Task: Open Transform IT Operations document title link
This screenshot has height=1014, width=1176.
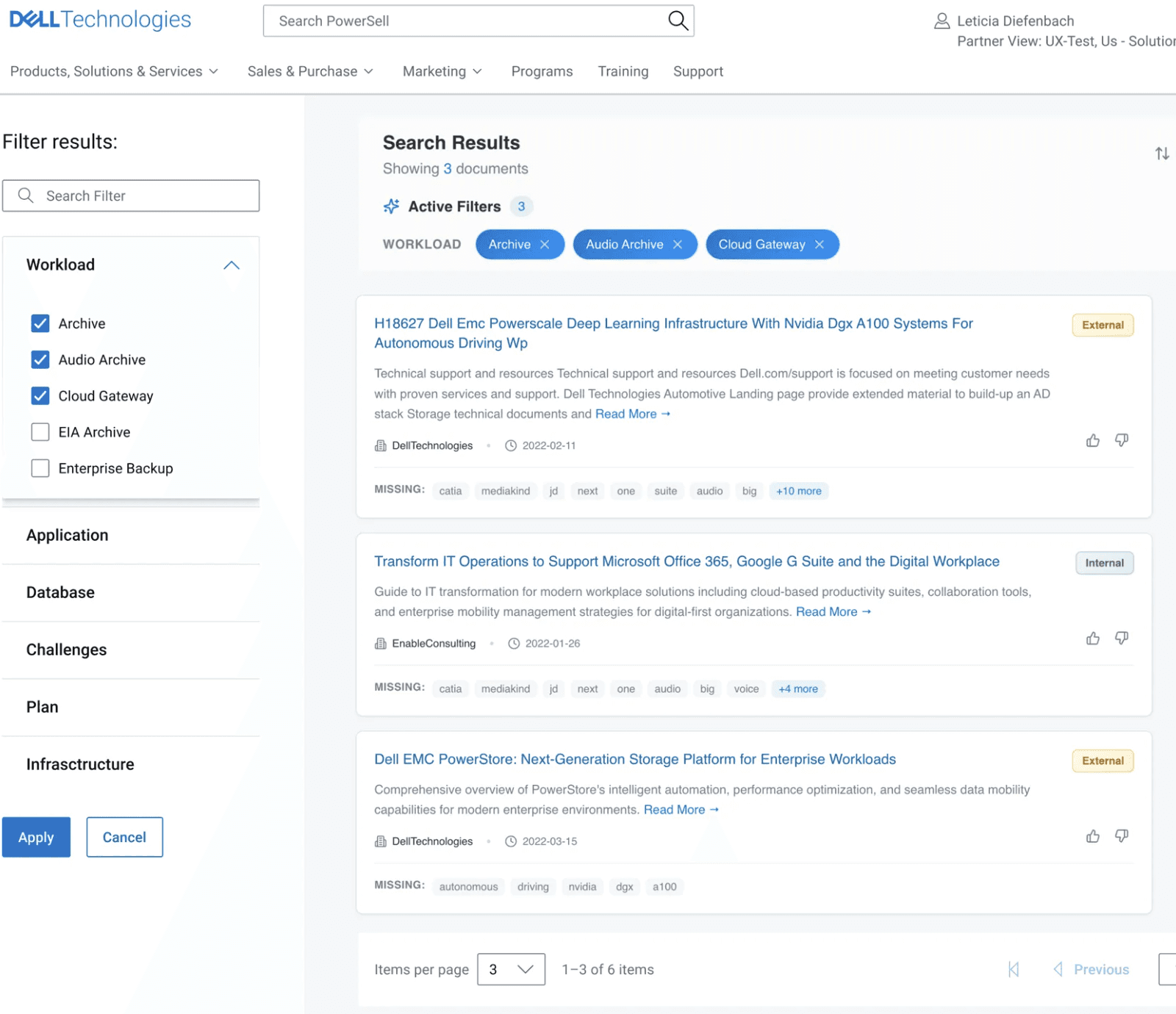Action: click(686, 561)
